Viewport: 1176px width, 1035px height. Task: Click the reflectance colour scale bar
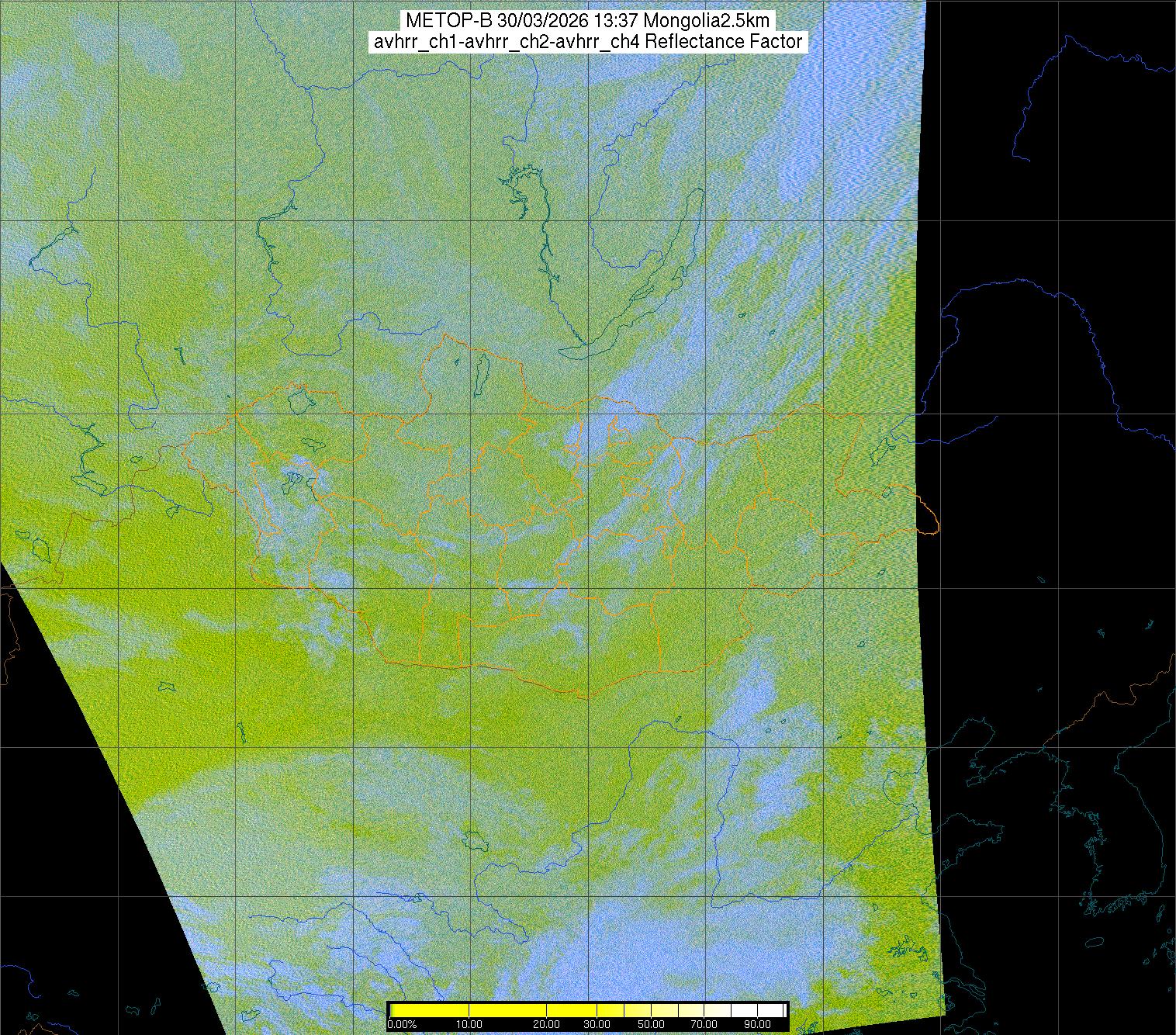coord(588,1009)
